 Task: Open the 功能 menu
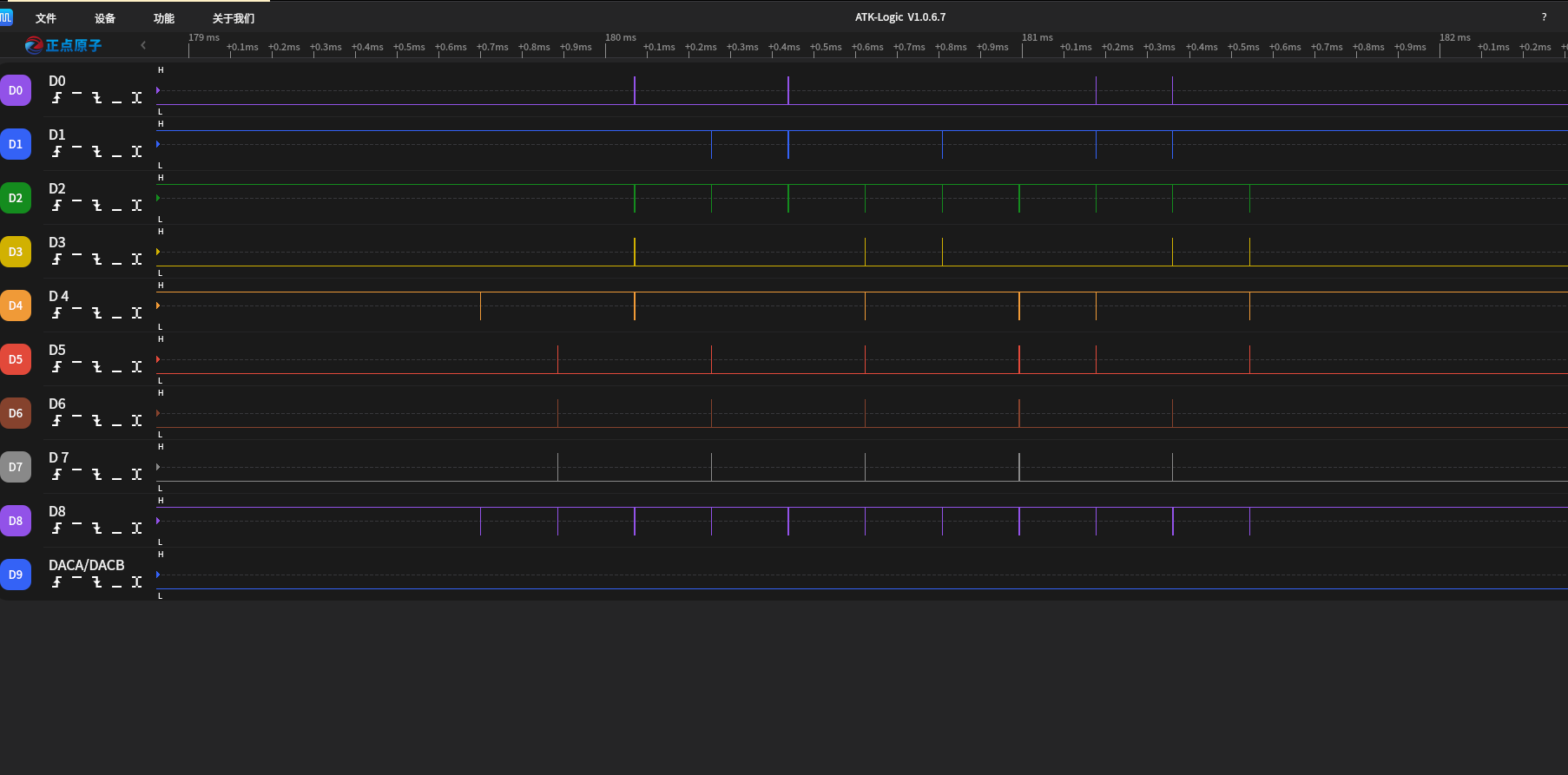coord(164,18)
